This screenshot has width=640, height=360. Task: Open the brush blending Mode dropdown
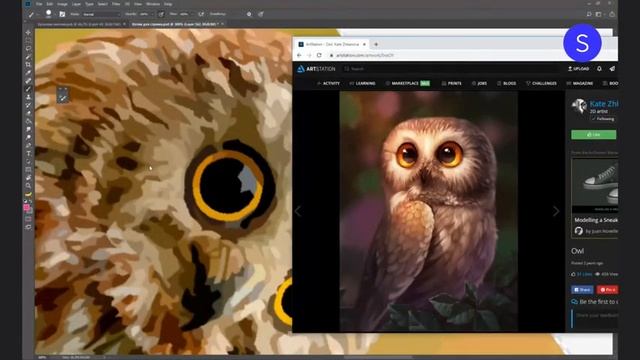tap(102, 14)
